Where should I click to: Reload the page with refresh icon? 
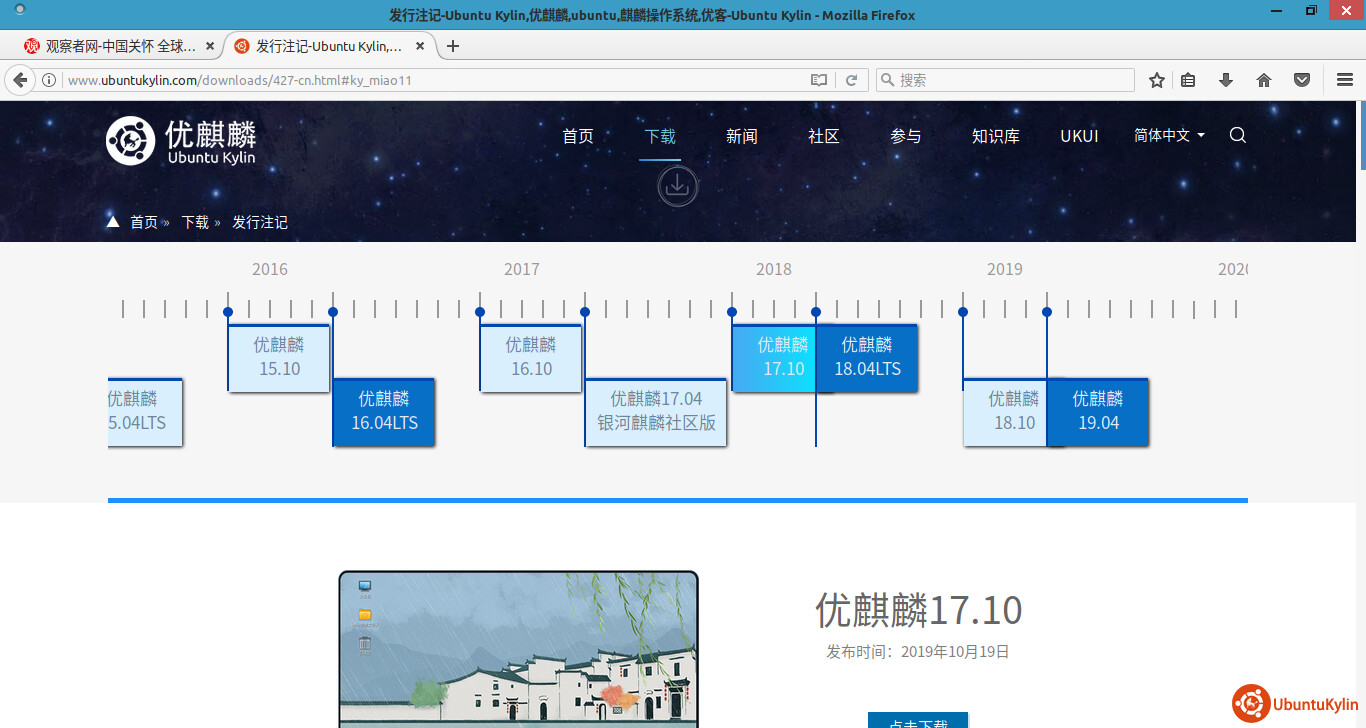(852, 80)
